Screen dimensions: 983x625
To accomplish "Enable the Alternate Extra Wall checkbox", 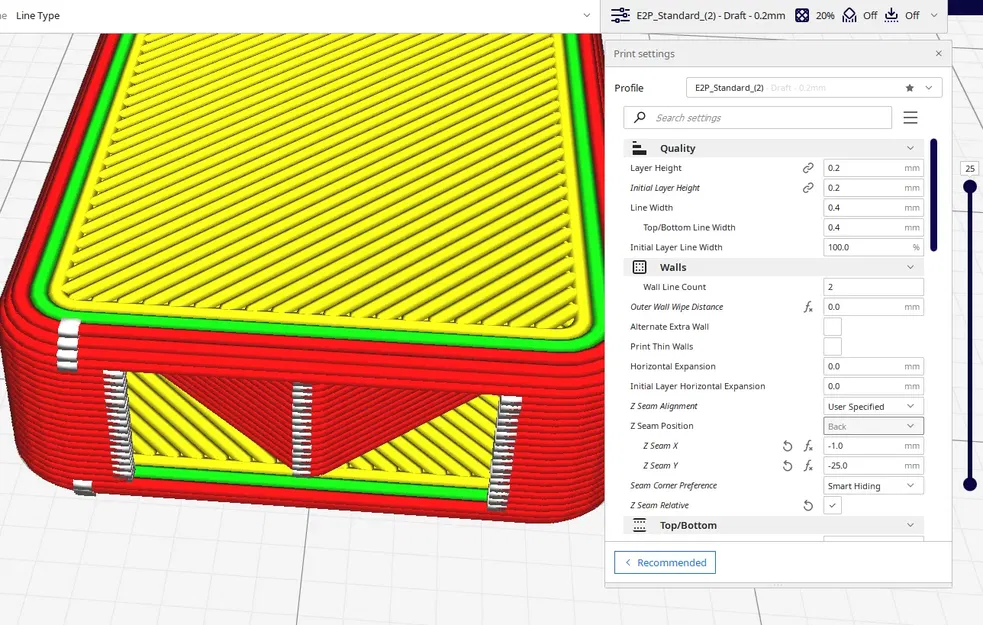I will click(x=832, y=327).
